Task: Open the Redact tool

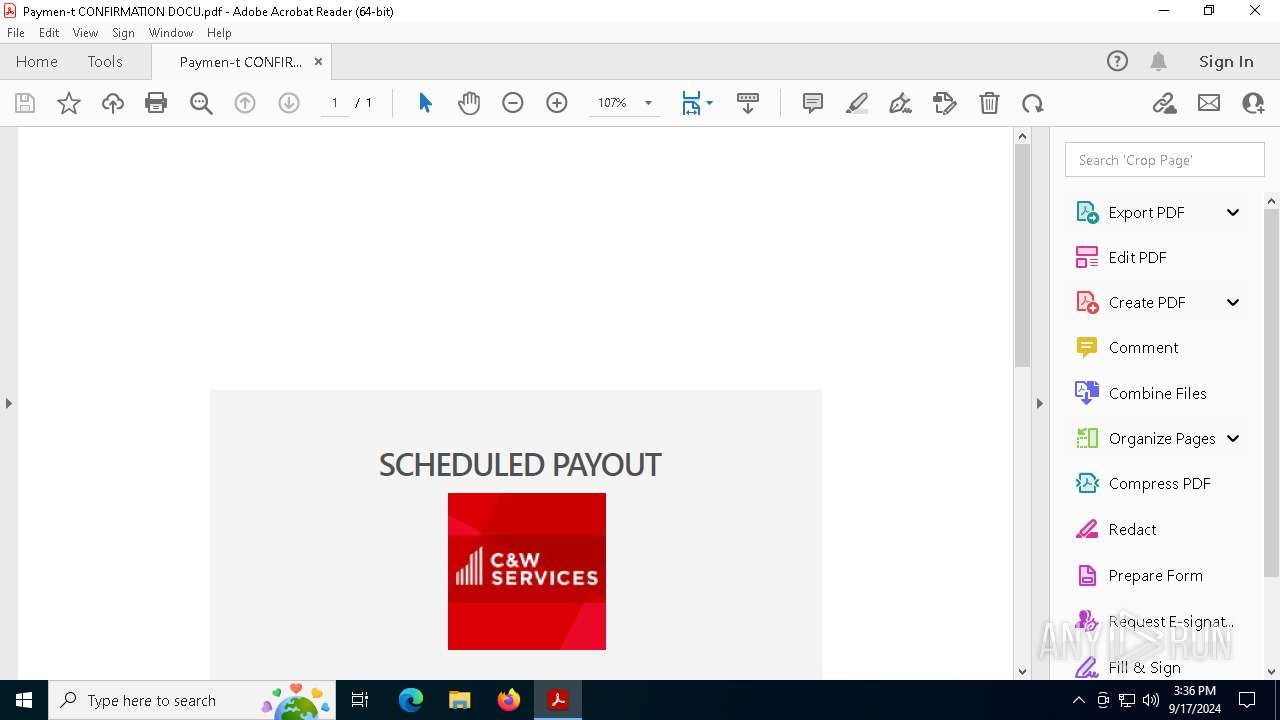Action: 1116,529
